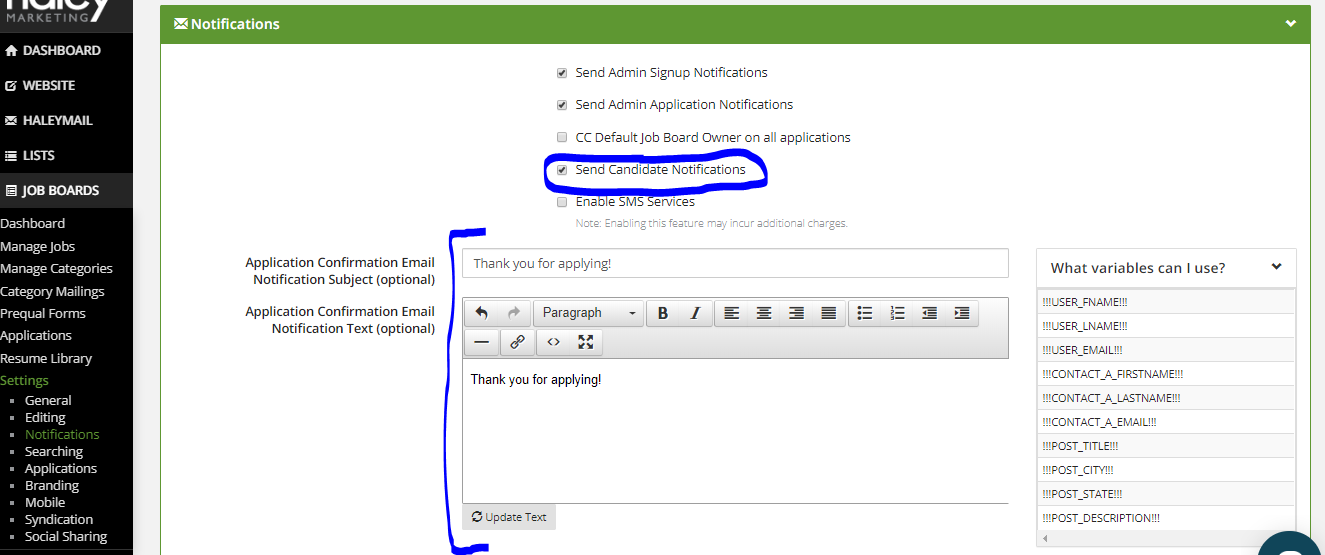
Task: Open Applications under Job Boards
Action: tap(36, 335)
